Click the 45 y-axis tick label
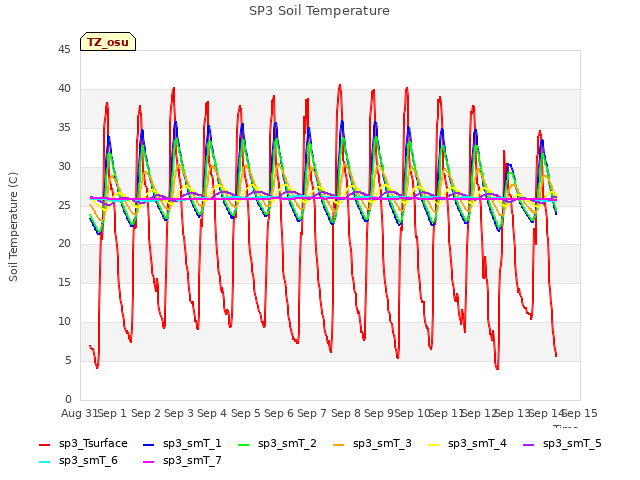This screenshot has width=640, height=480. point(64,49)
